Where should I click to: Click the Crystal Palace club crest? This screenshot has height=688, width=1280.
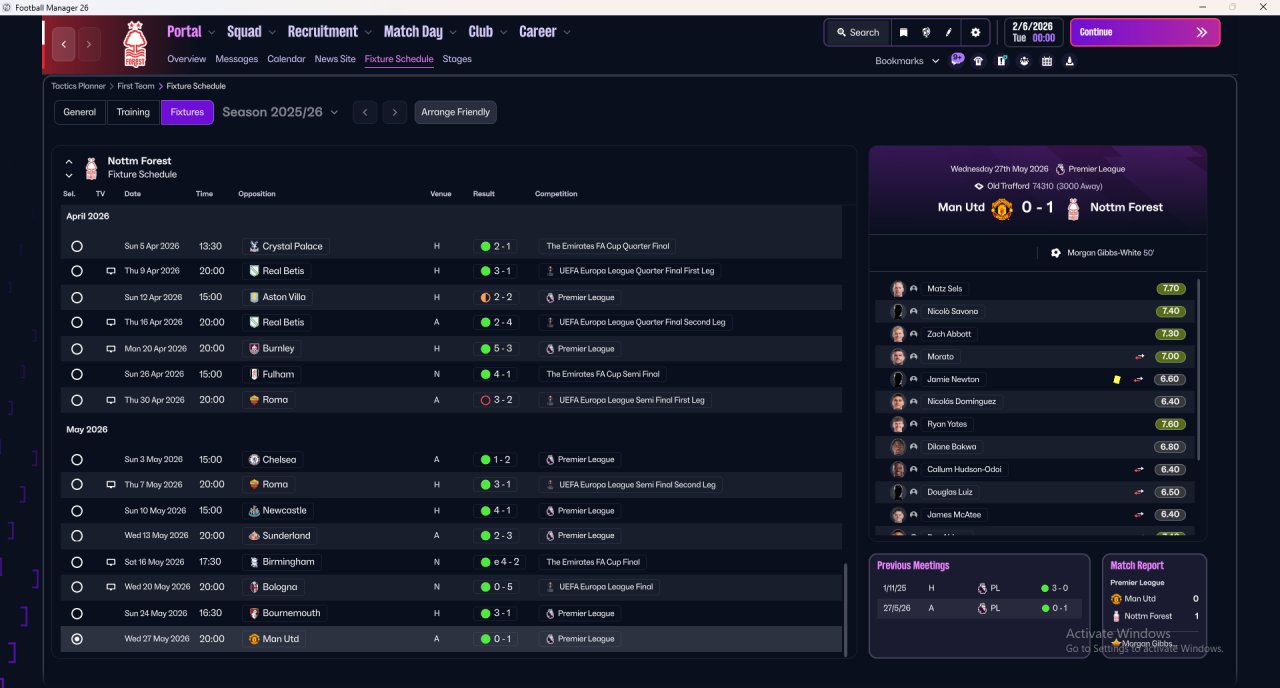254,246
